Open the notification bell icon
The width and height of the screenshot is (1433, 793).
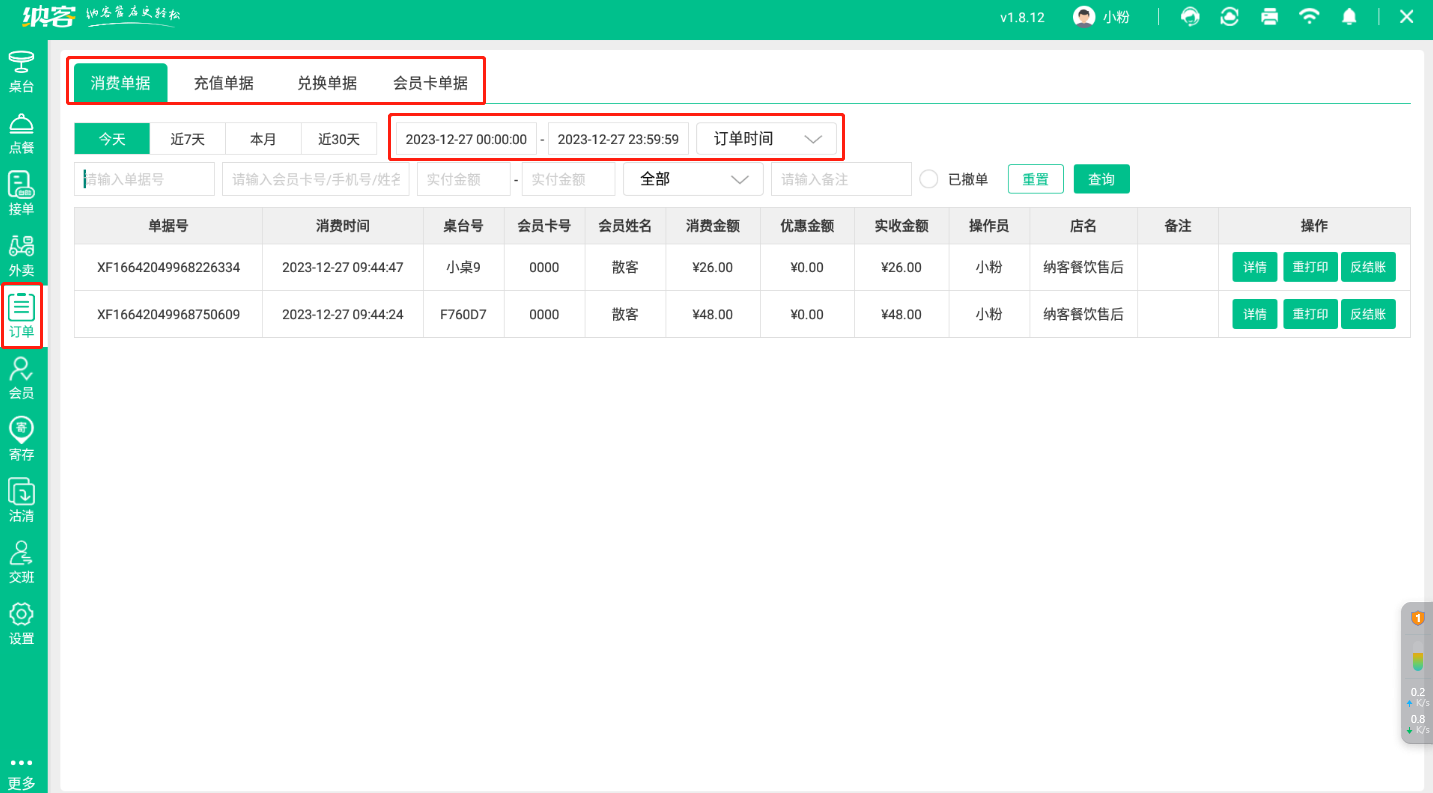(x=1350, y=16)
